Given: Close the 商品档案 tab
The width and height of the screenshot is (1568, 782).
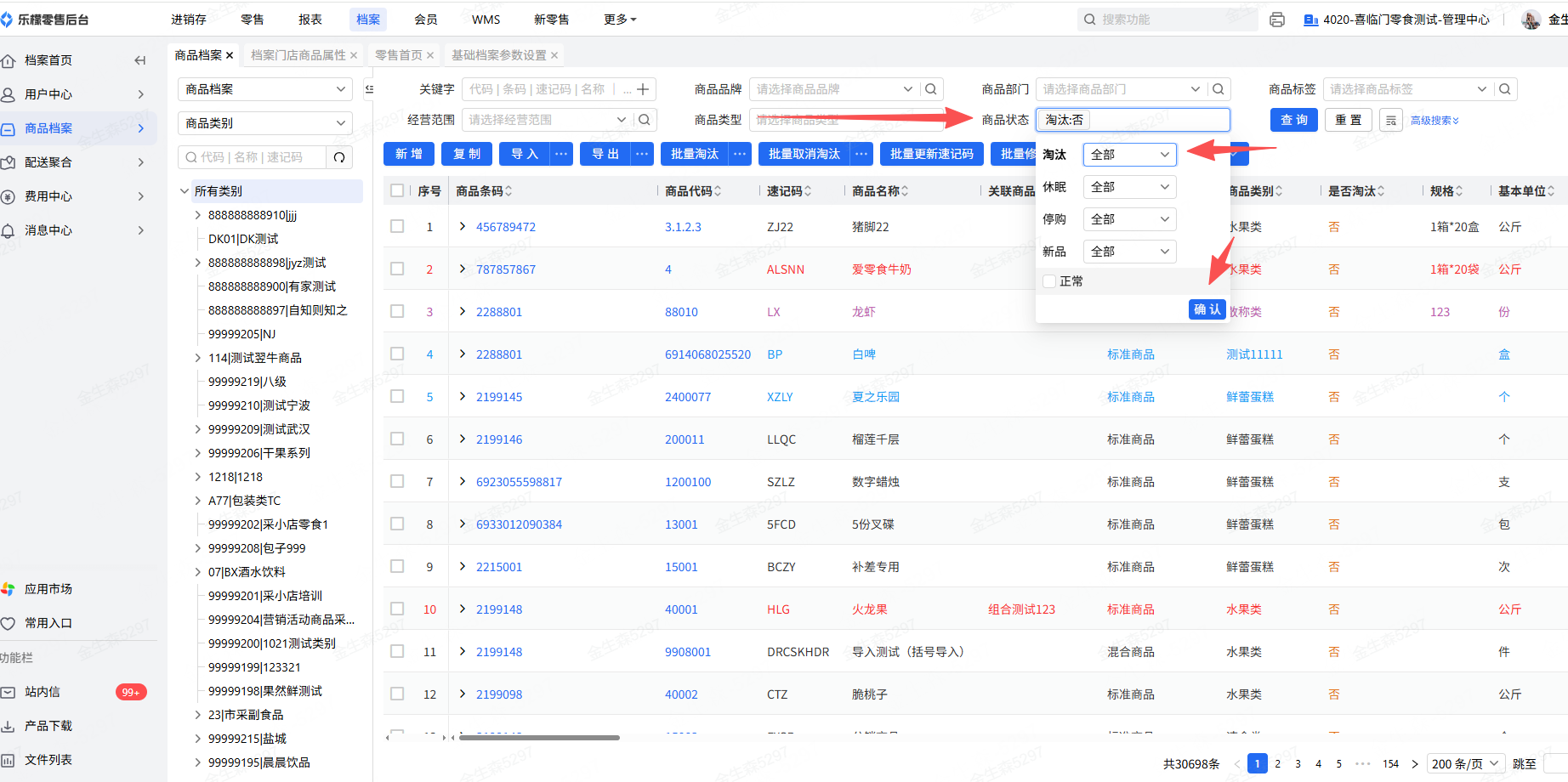Looking at the screenshot, I should click(x=230, y=55).
